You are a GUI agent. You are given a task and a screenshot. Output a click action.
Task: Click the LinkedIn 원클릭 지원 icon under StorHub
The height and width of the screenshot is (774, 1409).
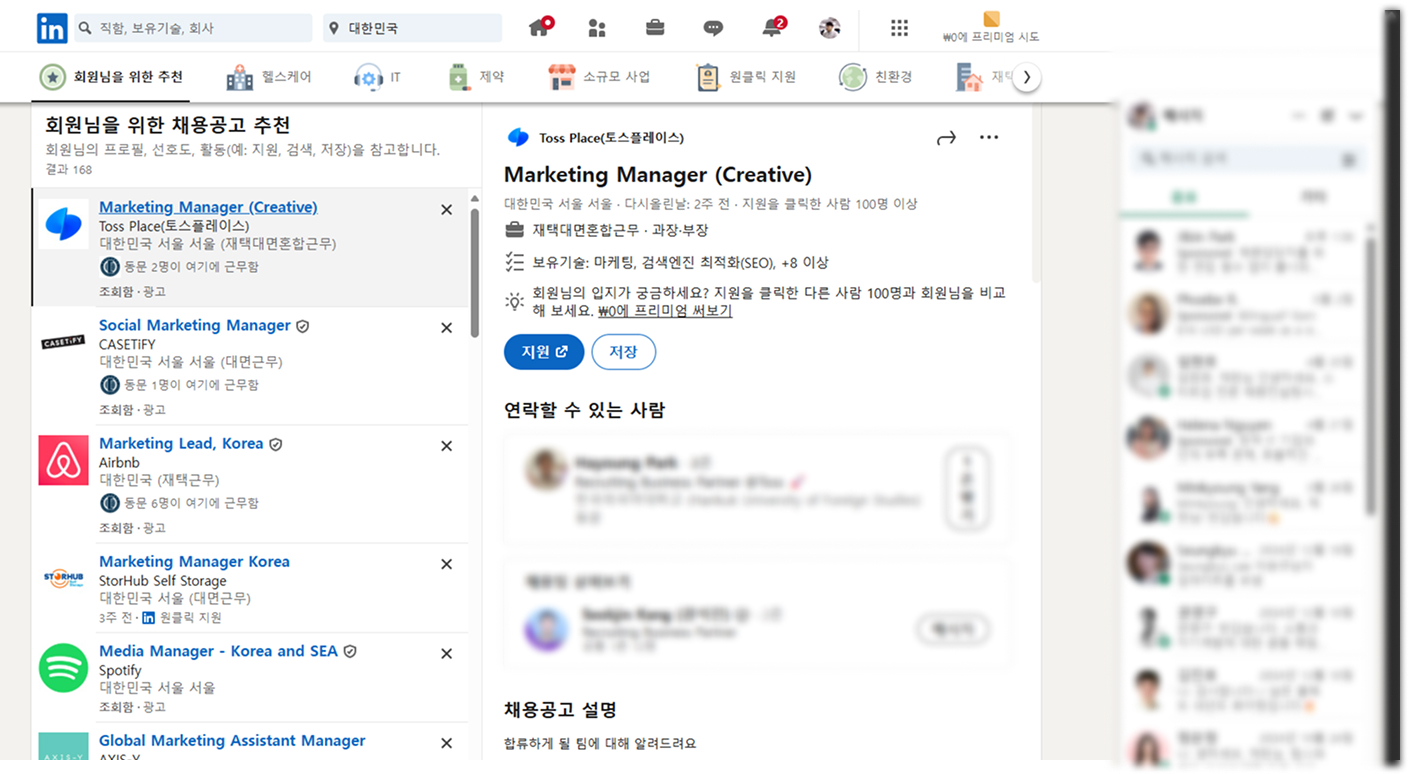point(148,618)
